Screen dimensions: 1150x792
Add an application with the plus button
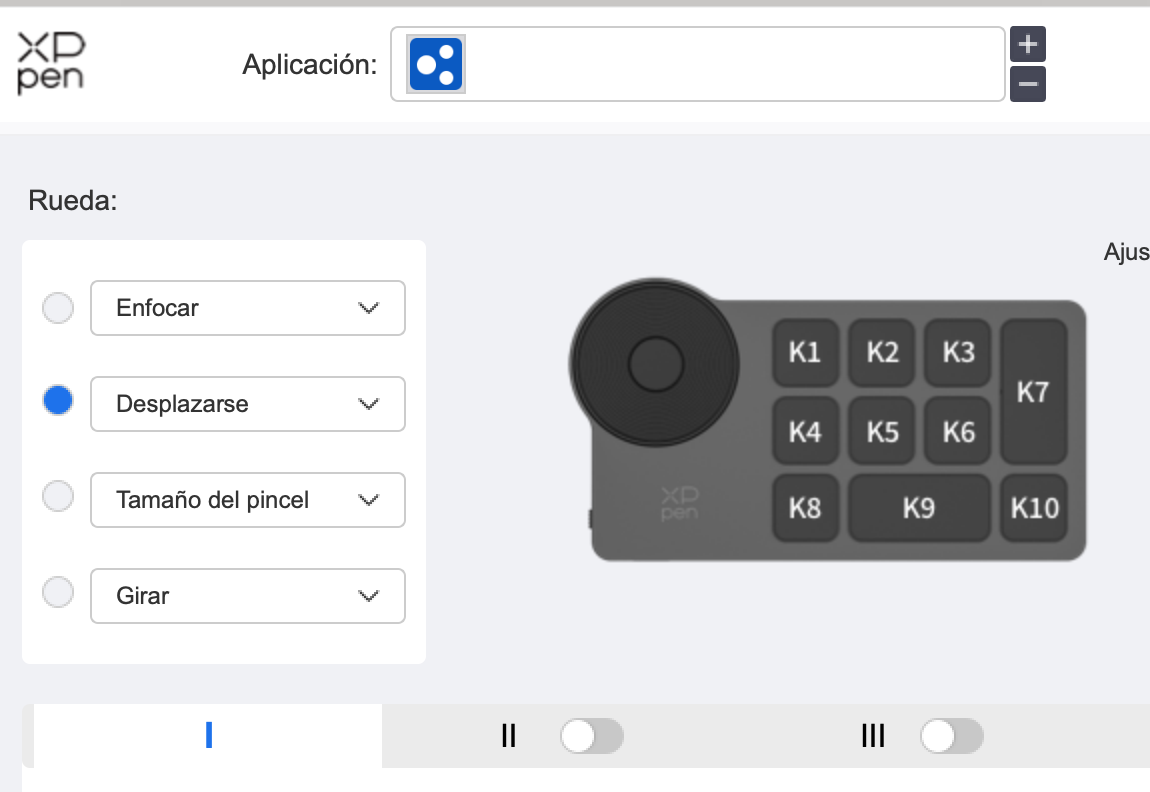(x=1028, y=45)
